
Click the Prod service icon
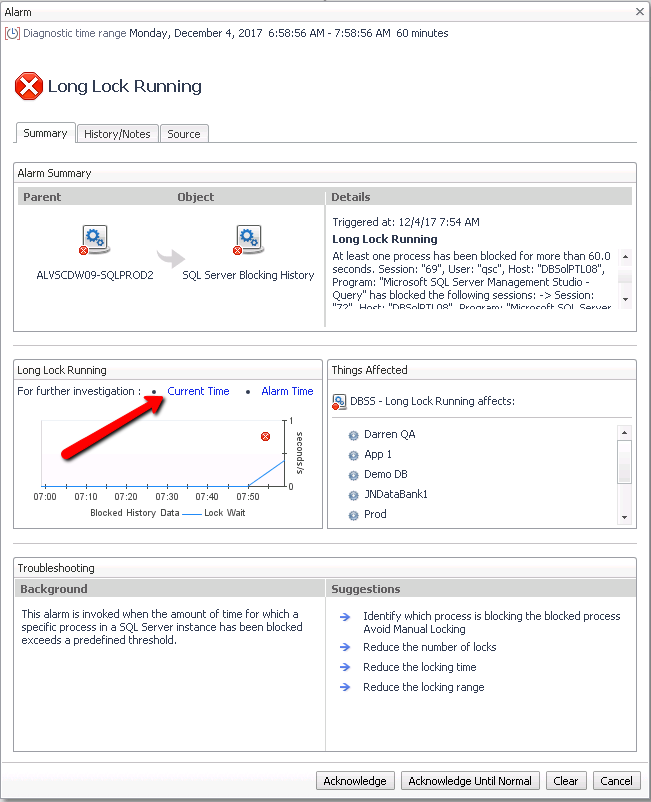point(353,515)
